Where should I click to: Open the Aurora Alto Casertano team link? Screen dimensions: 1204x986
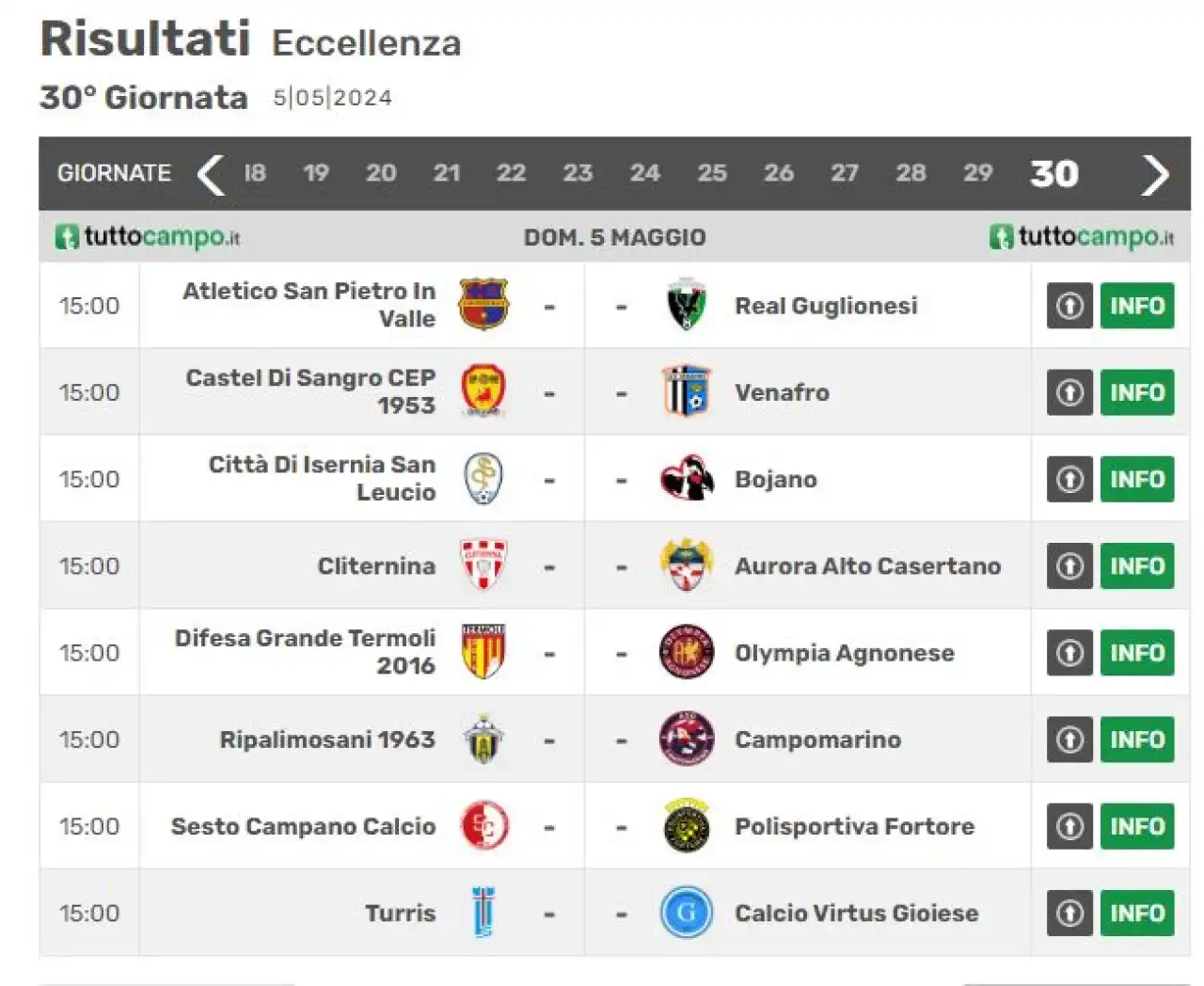point(867,565)
